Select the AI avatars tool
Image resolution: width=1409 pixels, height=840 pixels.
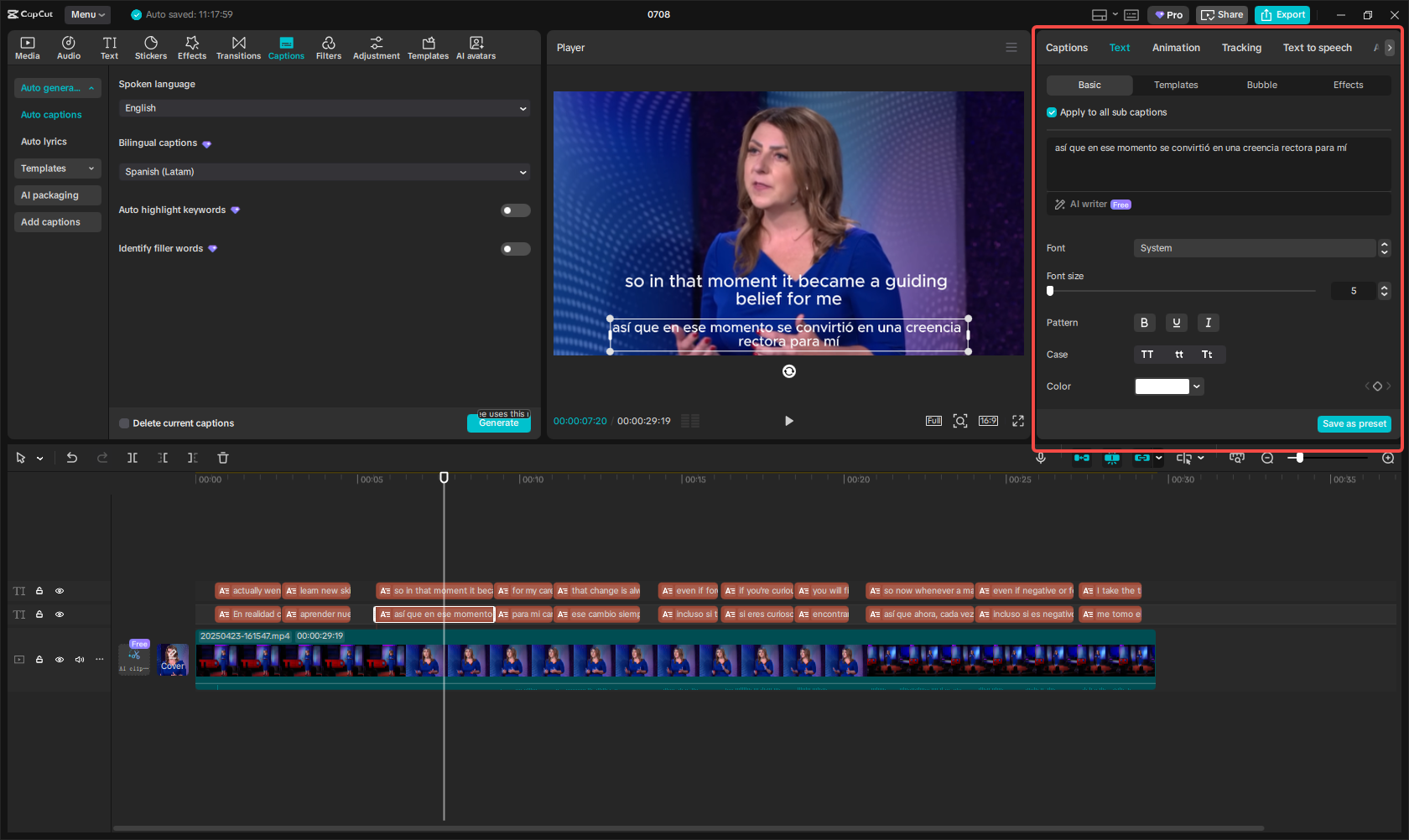coord(476,47)
